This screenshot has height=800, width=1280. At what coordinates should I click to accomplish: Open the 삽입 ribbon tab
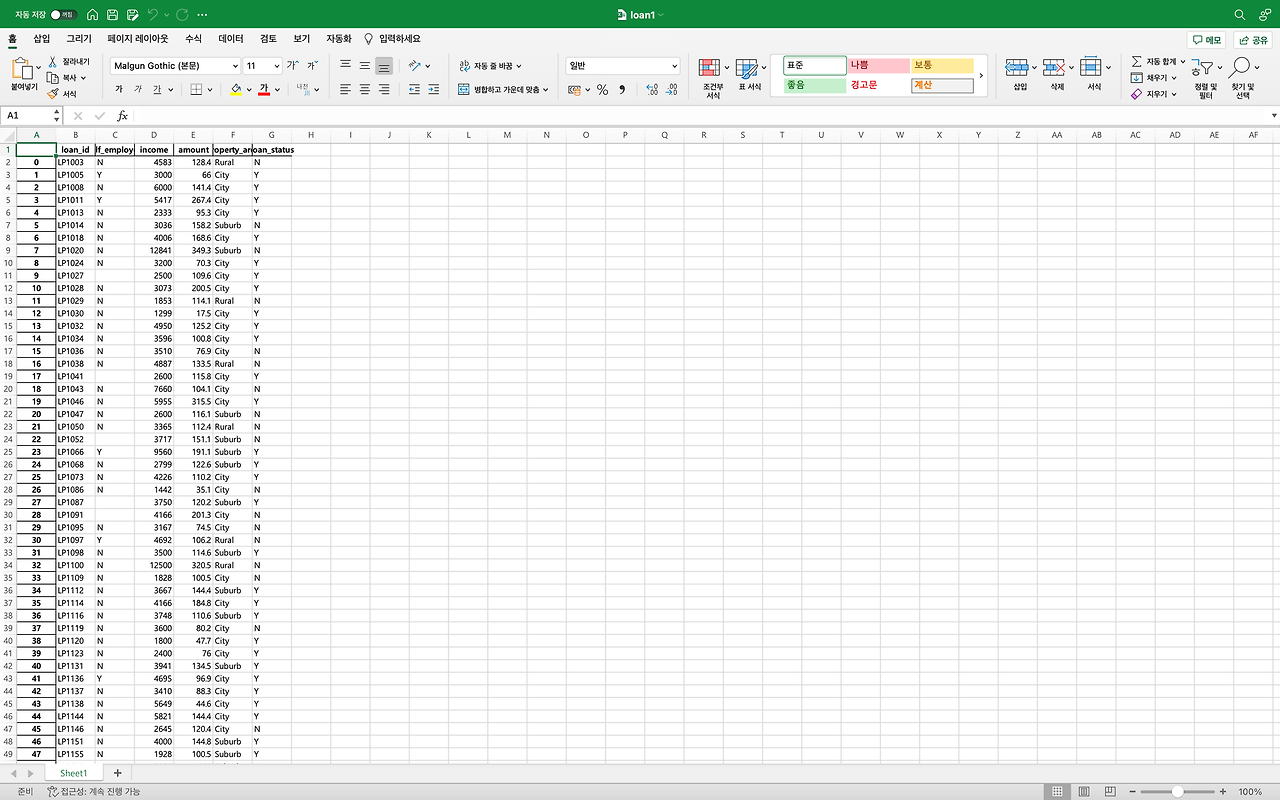point(42,39)
